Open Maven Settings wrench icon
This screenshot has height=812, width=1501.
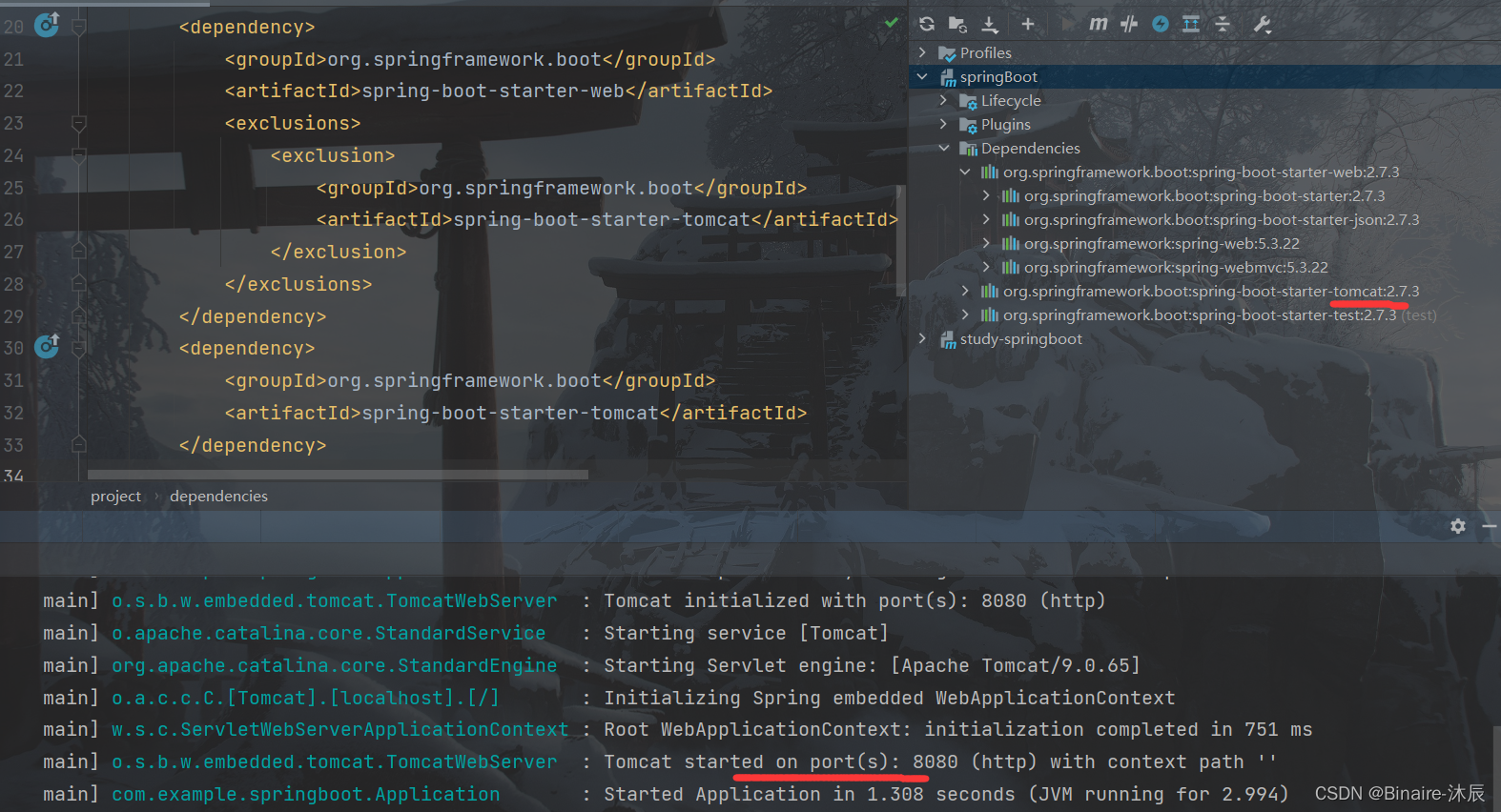tap(1263, 25)
